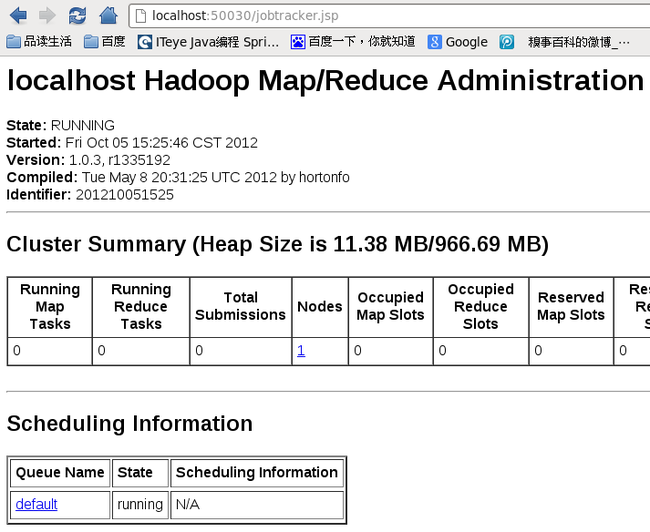650x532 pixels.
Task: Open the Nodes count link 1
Action: (x=301, y=351)
